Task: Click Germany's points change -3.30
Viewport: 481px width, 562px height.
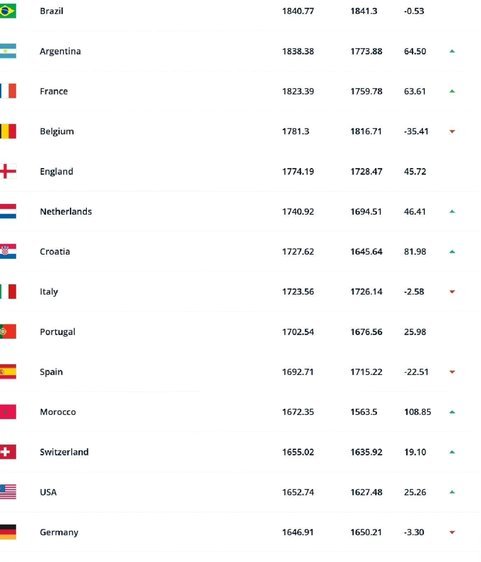Action: [x=414, y=532]
